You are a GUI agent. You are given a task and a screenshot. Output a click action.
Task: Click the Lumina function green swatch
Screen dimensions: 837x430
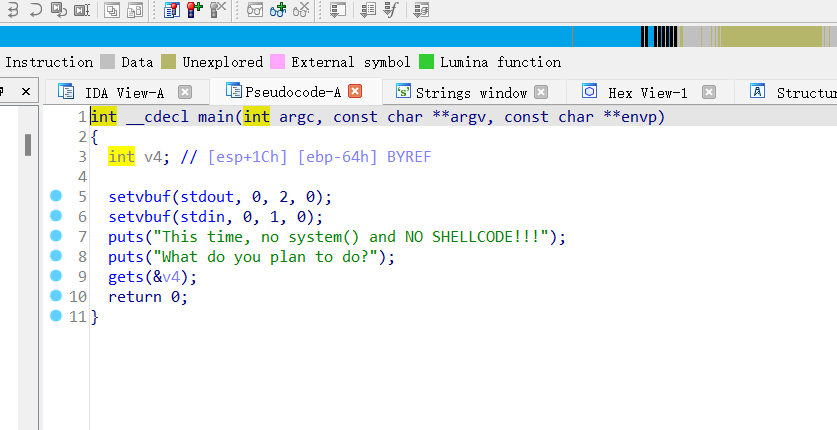point(427,61)
